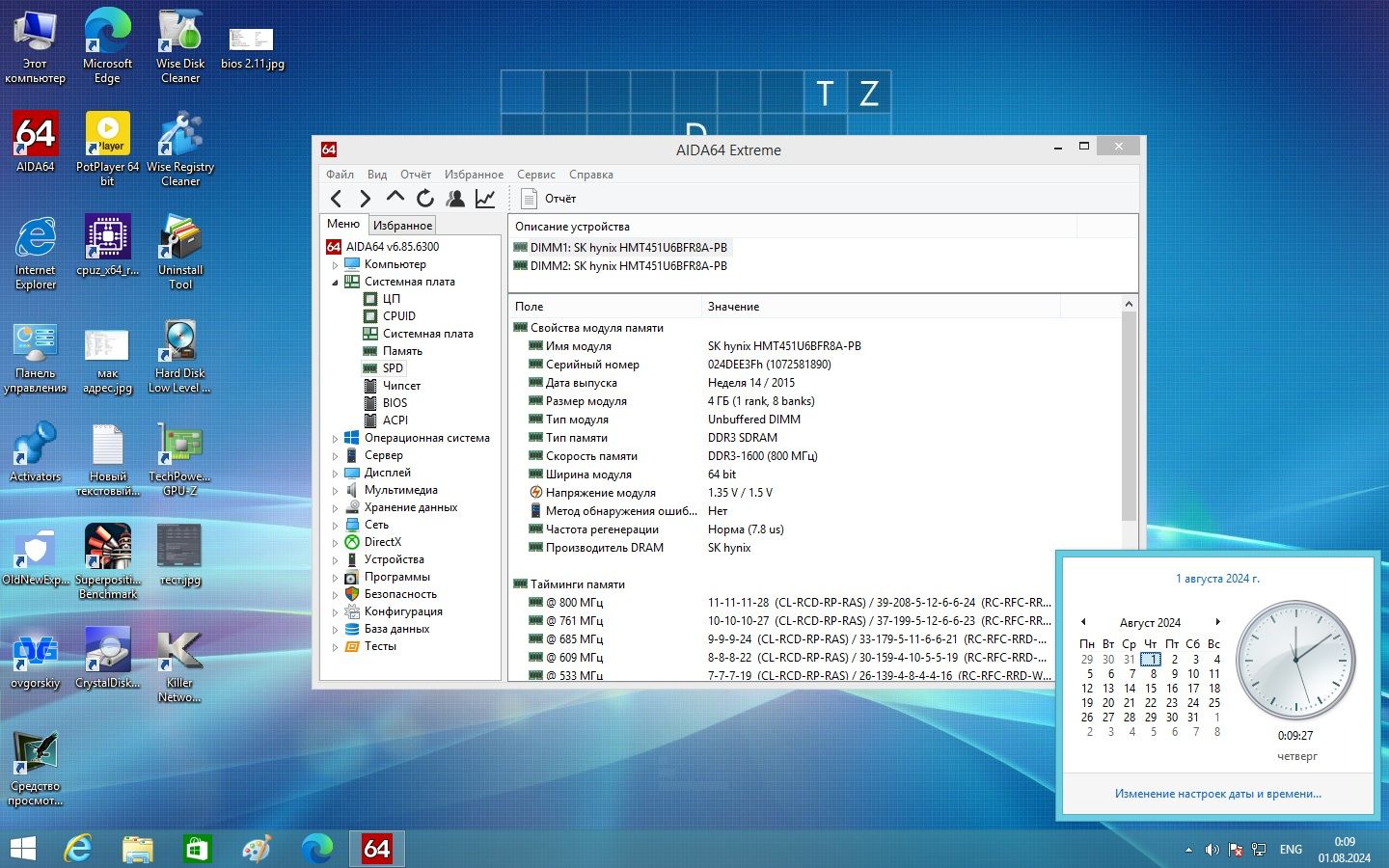Select DIMM1 SK hynix device row
The height and width of the screenshot is (868, 1389).
(620, 247)
